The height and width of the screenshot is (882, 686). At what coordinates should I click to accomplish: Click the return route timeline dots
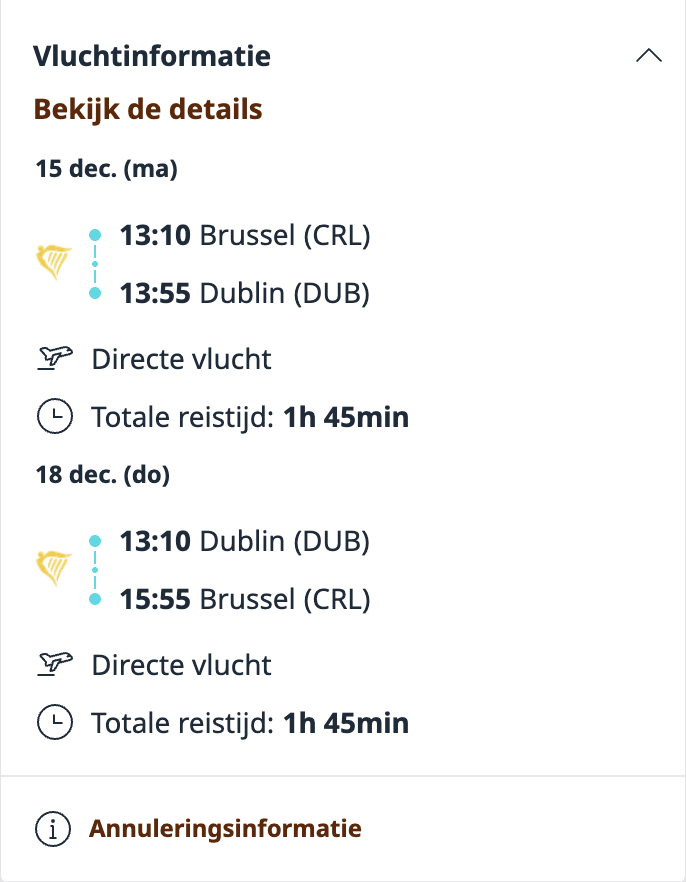[x=95, y=570]
